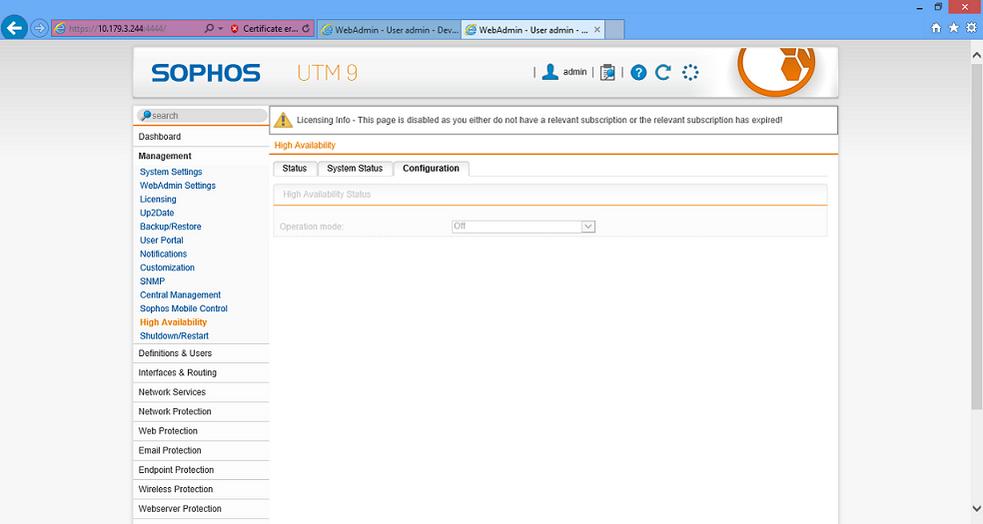
Task: Open Shutdown/Restart link
Action: point(174,336)
